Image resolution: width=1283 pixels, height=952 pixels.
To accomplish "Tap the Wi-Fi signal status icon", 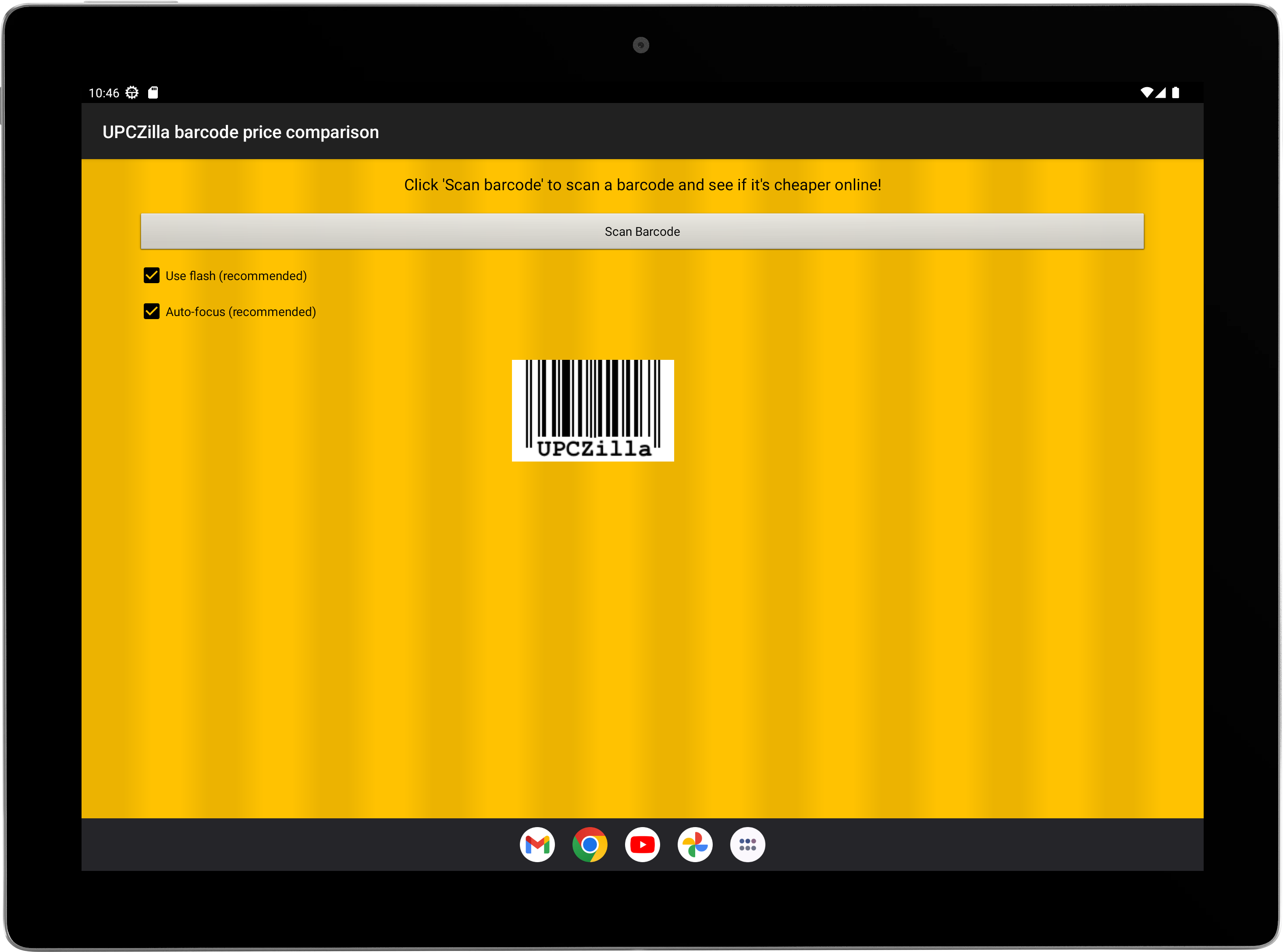I will point(1146,92).
